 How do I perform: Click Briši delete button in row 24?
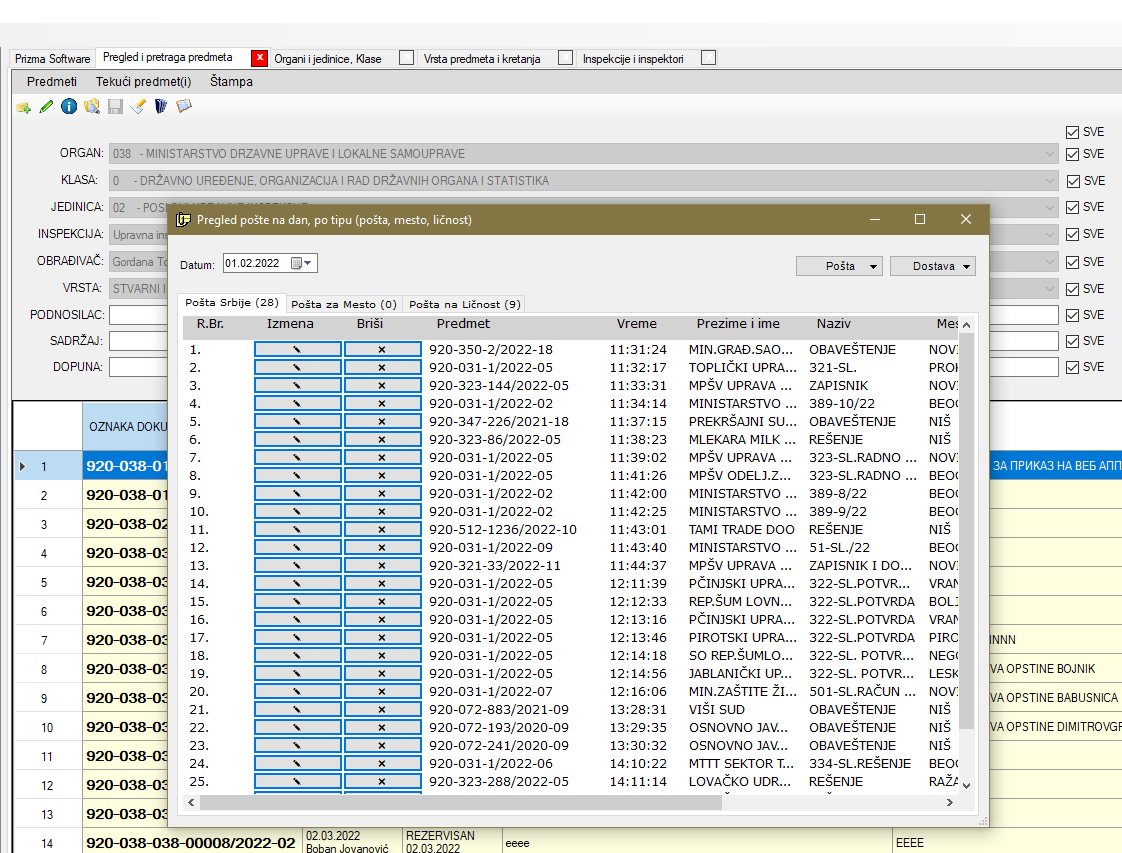tap(382, 764)
